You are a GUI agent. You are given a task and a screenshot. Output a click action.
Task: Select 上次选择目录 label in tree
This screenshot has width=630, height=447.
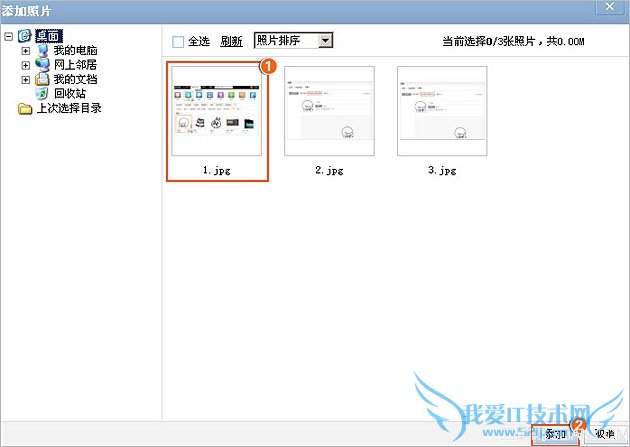pos(69,108)
